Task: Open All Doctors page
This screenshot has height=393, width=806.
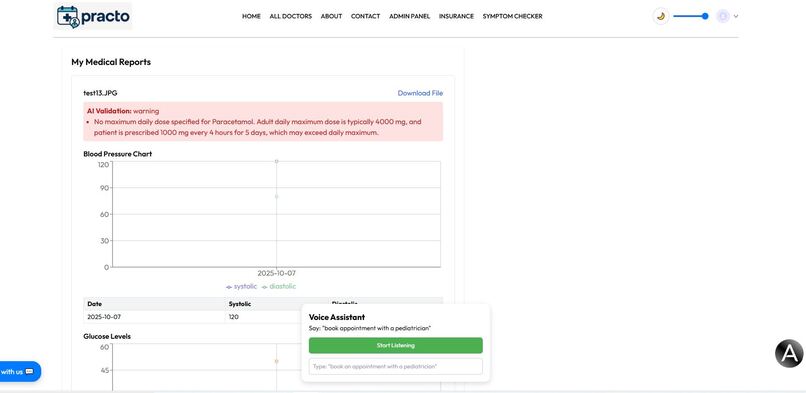Action: 290,16
